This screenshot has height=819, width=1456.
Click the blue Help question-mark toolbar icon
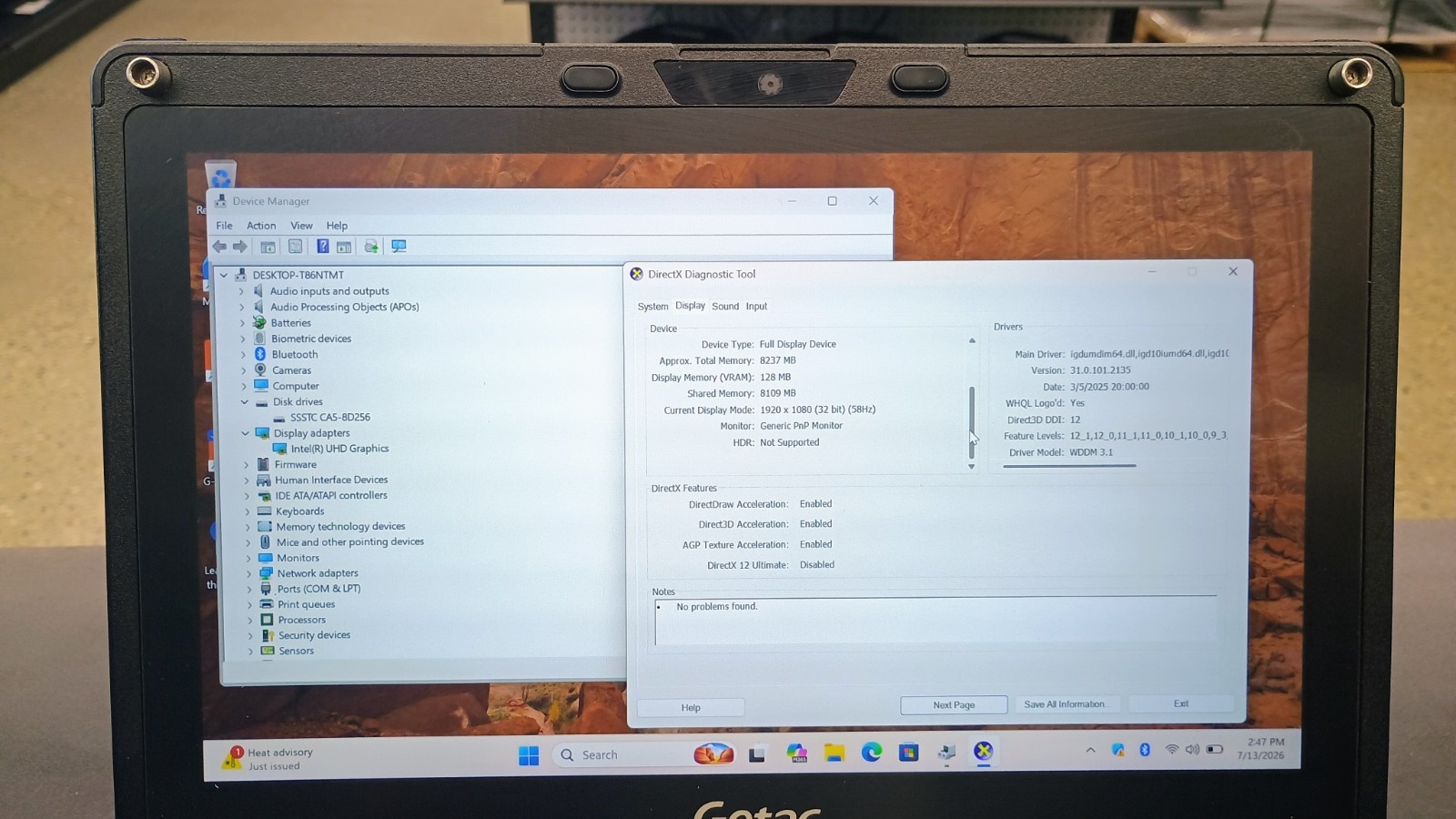[x=322, y=246]
